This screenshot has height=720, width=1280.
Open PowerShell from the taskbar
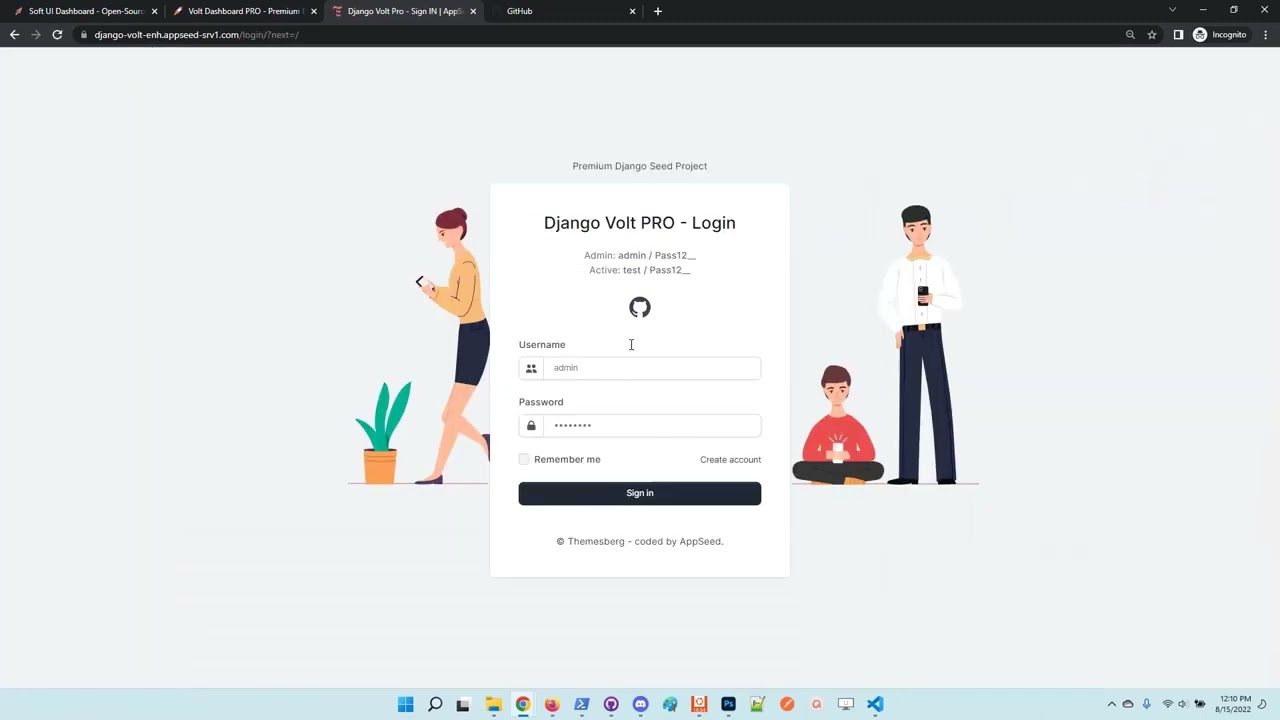[x=581, y=704]
